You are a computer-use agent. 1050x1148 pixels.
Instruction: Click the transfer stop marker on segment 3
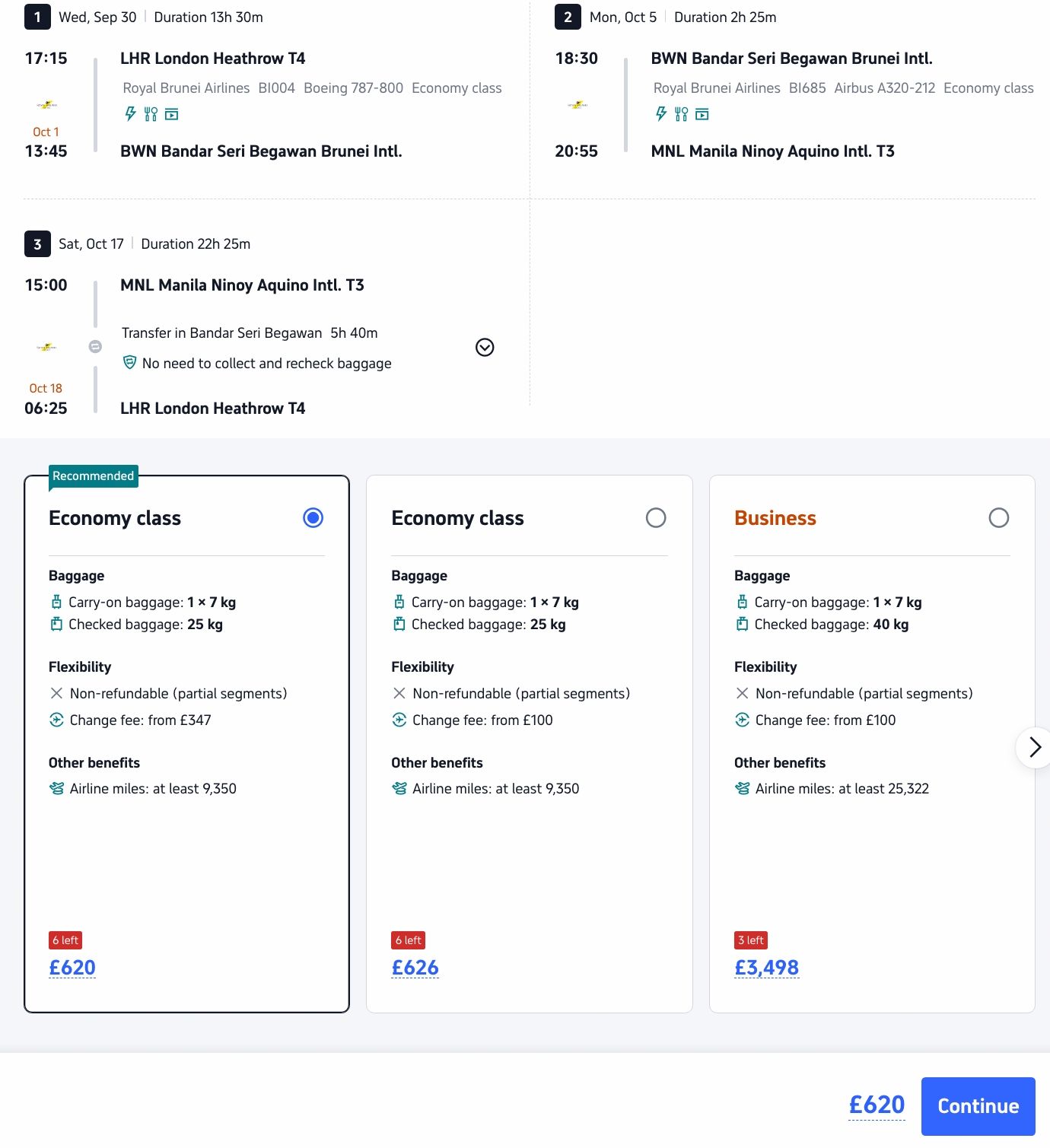(95, 347)
